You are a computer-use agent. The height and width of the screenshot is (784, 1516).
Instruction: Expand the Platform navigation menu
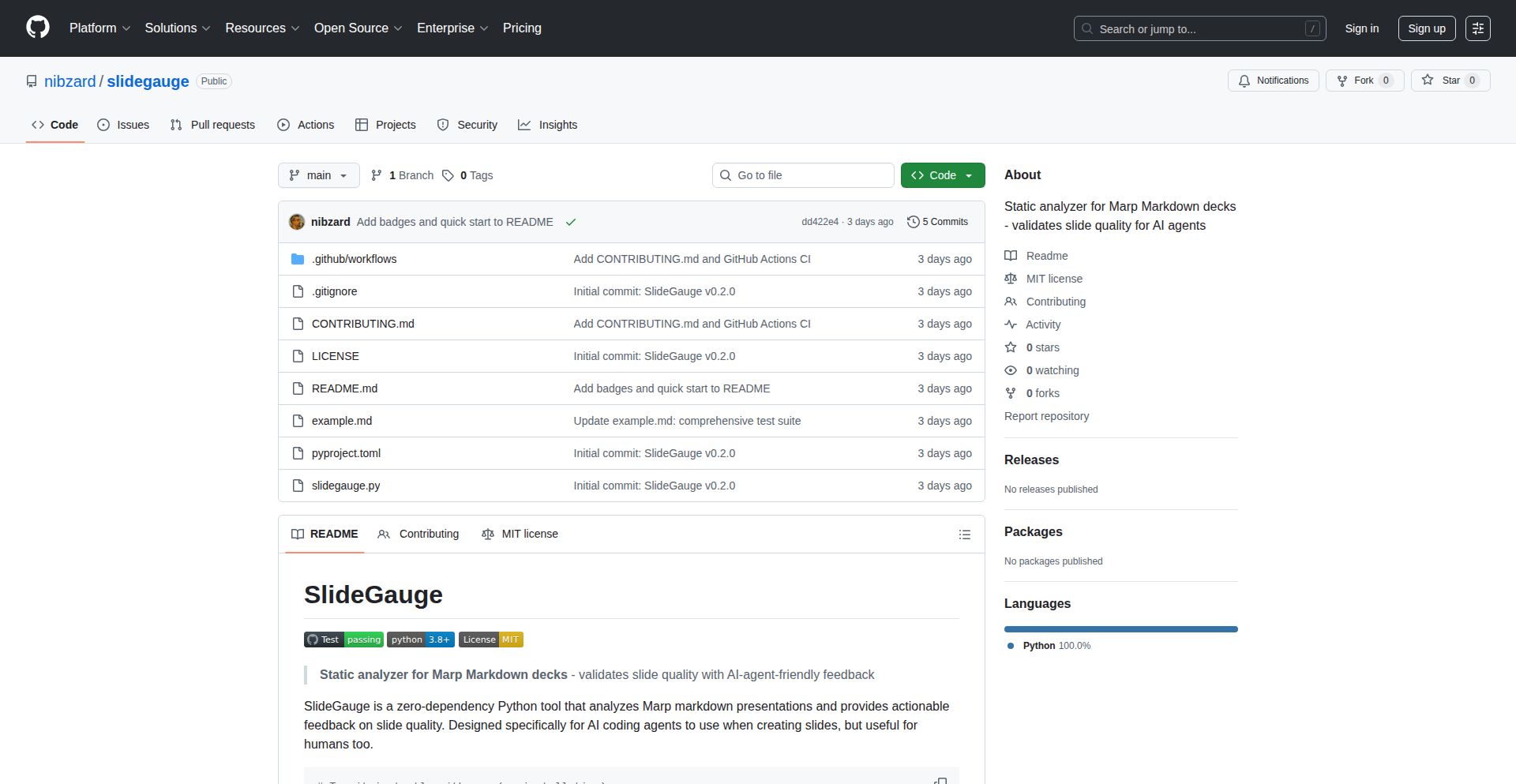coord(99,28)
